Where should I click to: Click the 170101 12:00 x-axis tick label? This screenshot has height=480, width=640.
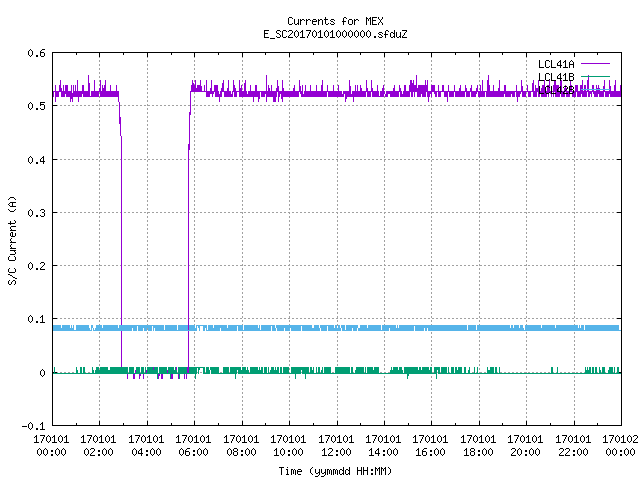coord(336,446)
